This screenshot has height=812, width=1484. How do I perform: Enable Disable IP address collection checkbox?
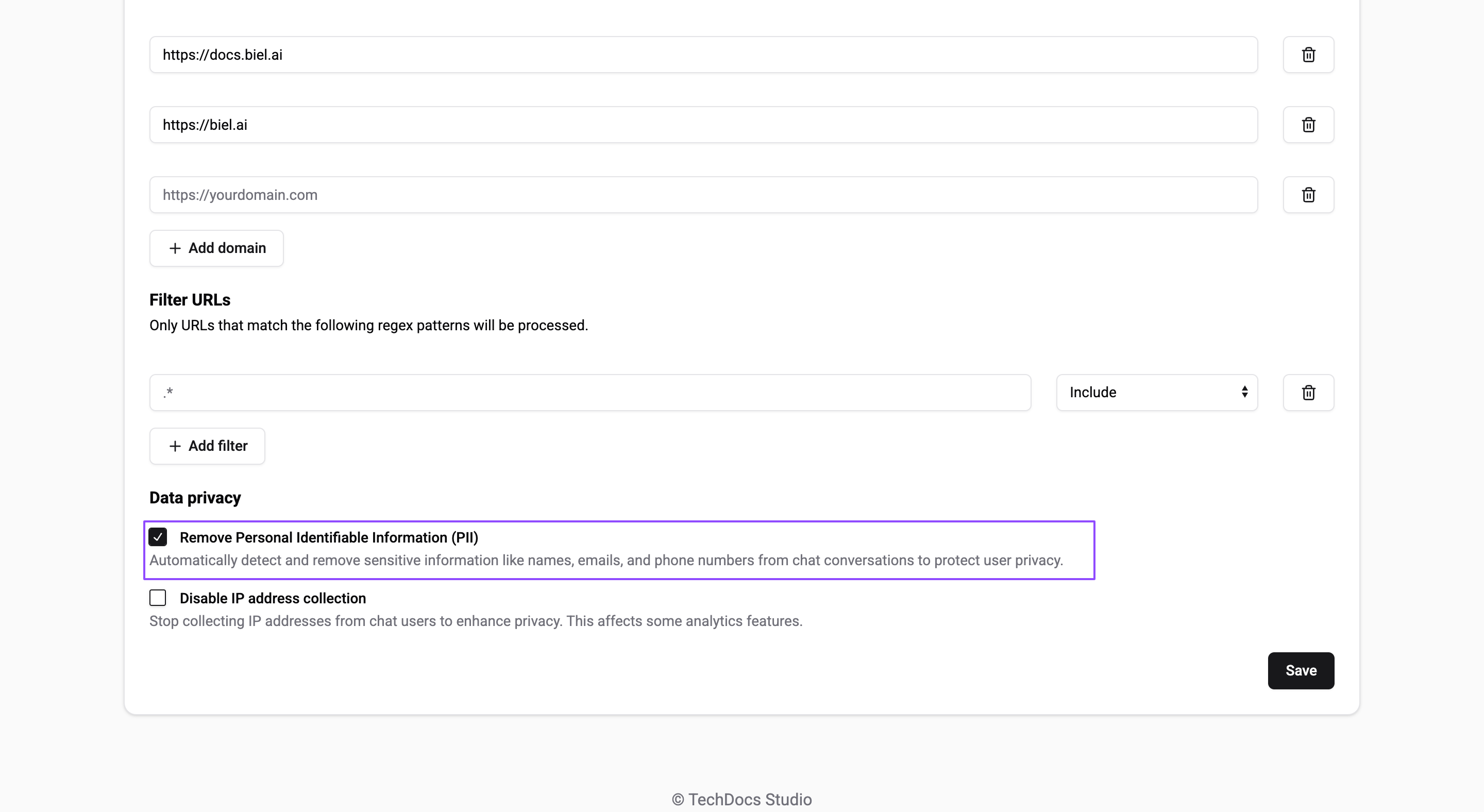(158, 598)
